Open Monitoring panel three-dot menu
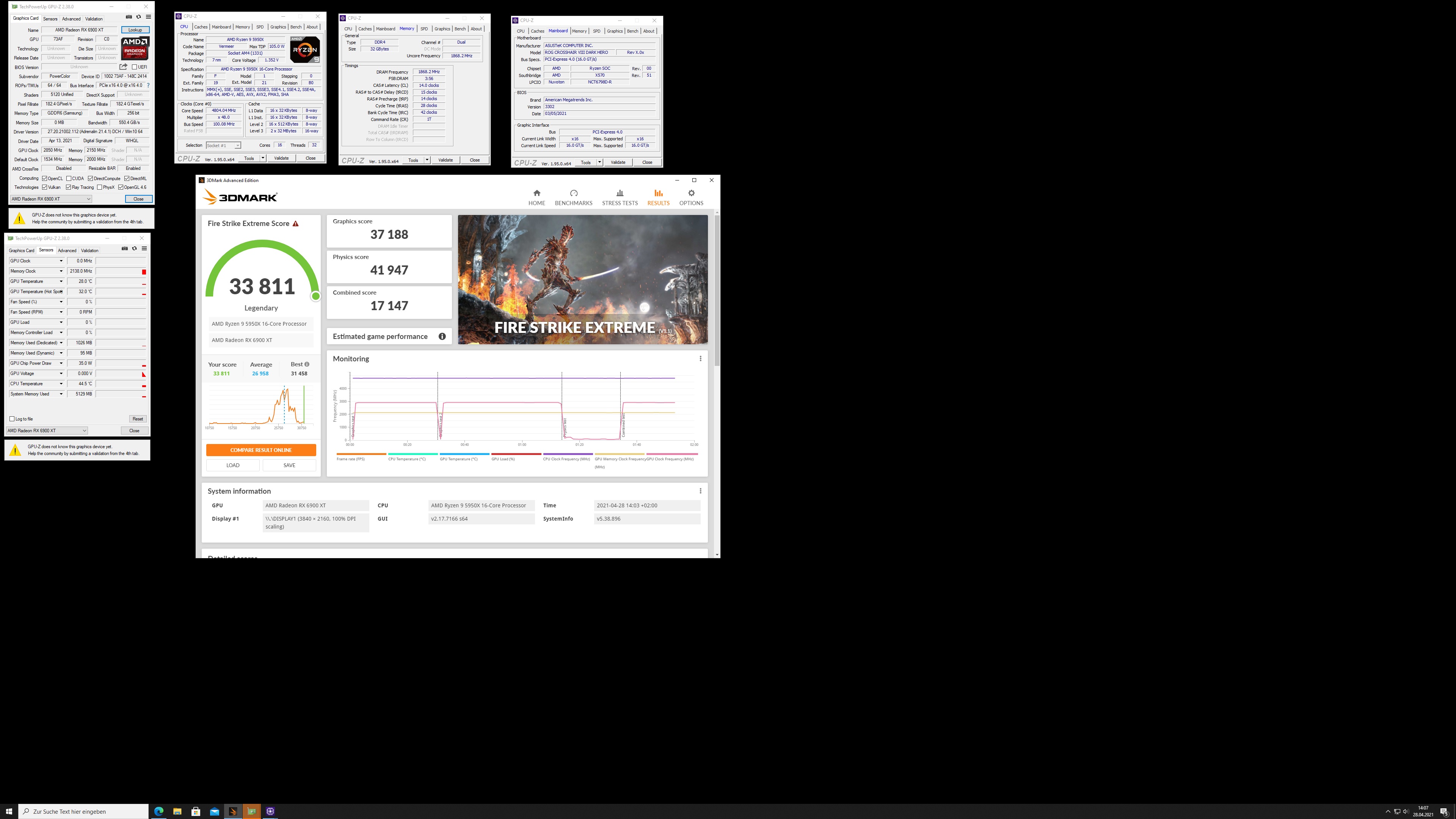The image size is (1456, 819). coord(700,358)
